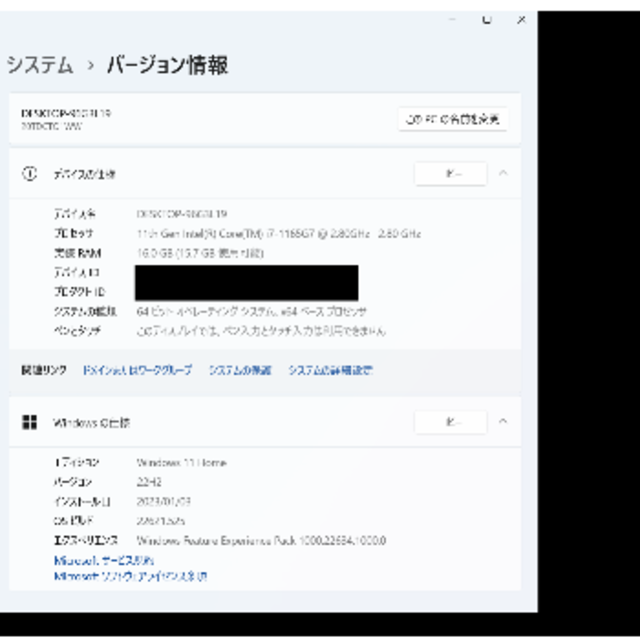Select the install date 2023 value

pos(164,502)
